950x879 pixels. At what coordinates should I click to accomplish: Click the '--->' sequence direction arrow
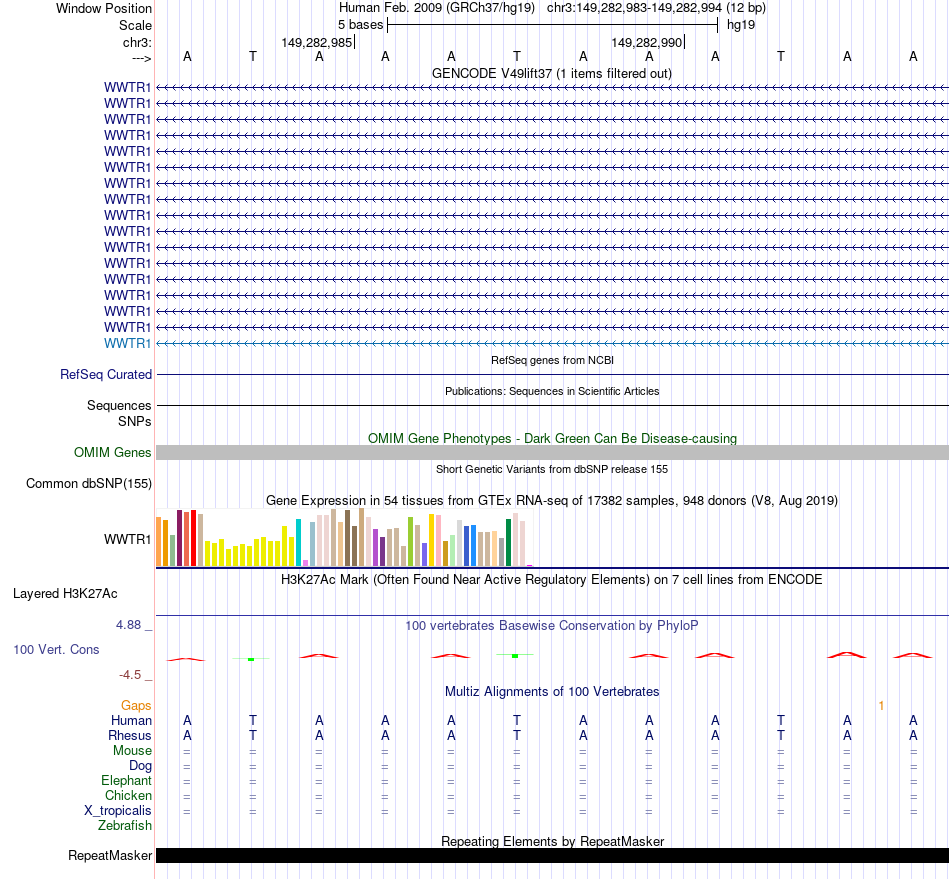[x=142, y=58]
